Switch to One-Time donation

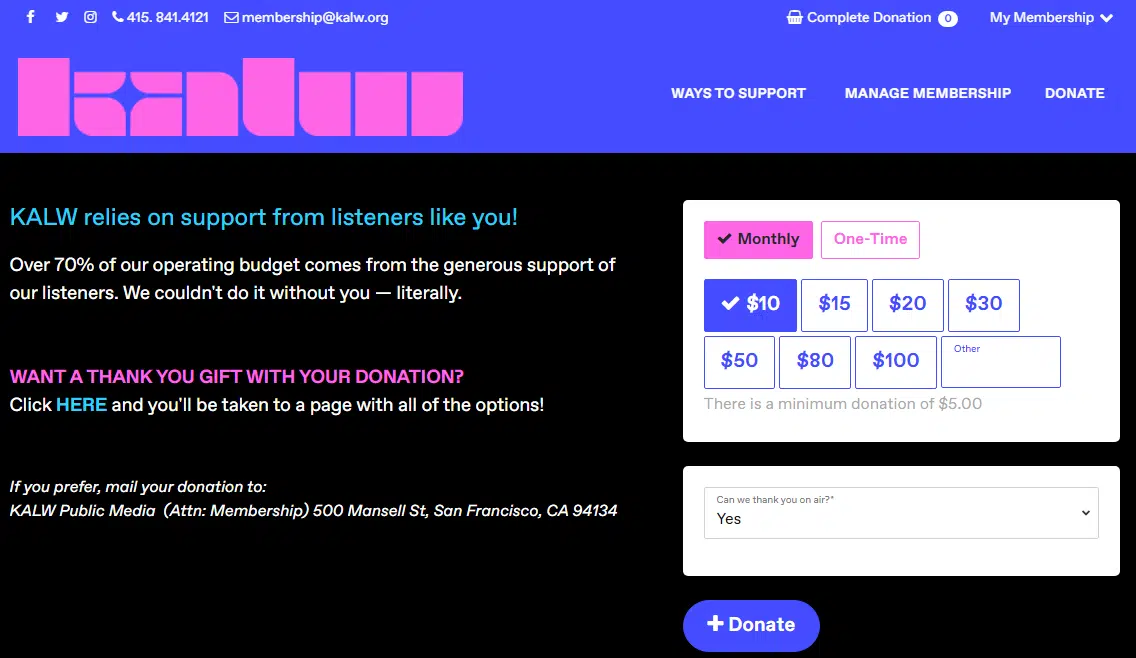pos(870,239)
